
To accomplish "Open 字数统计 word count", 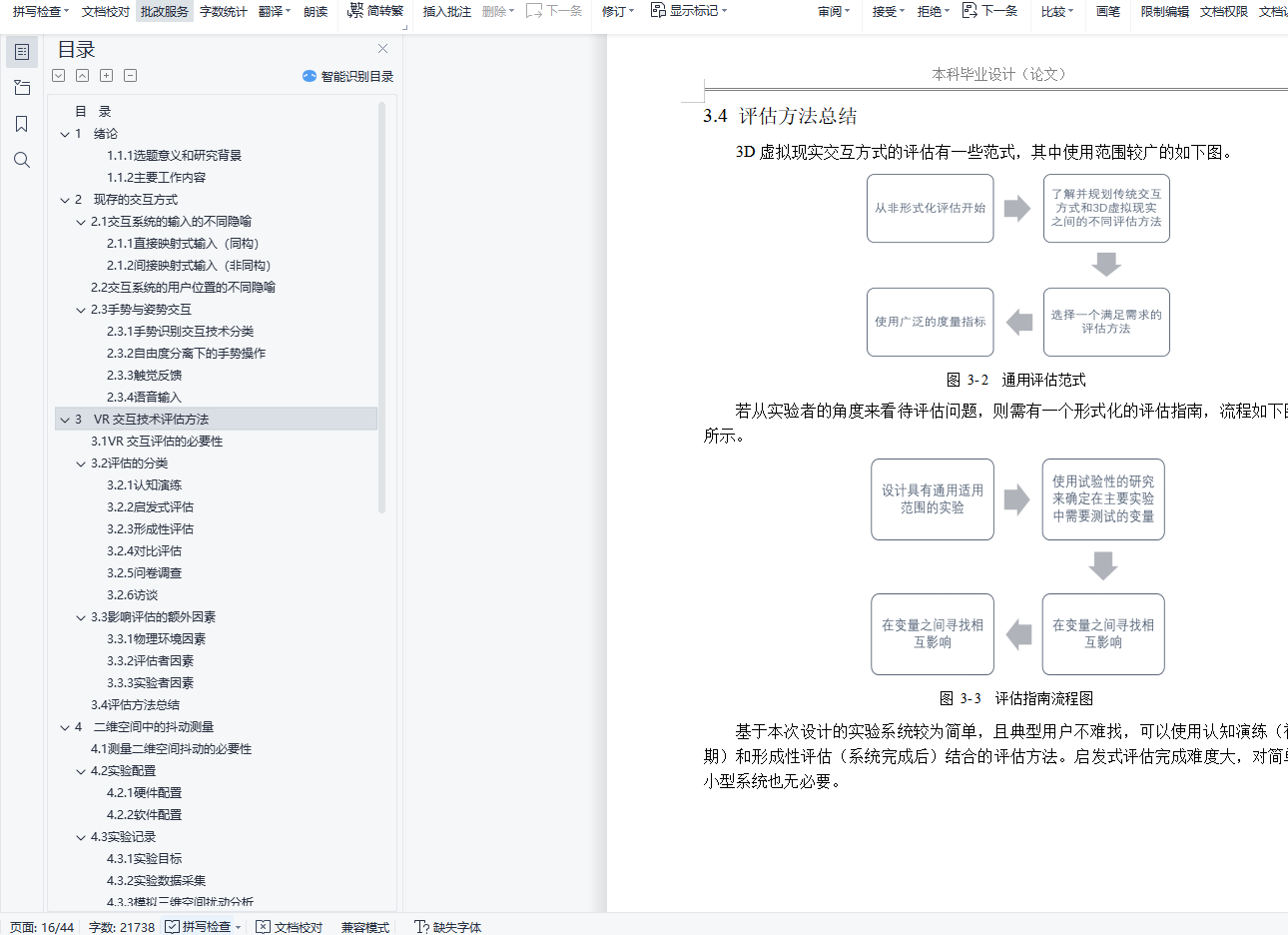I will 224,11.
